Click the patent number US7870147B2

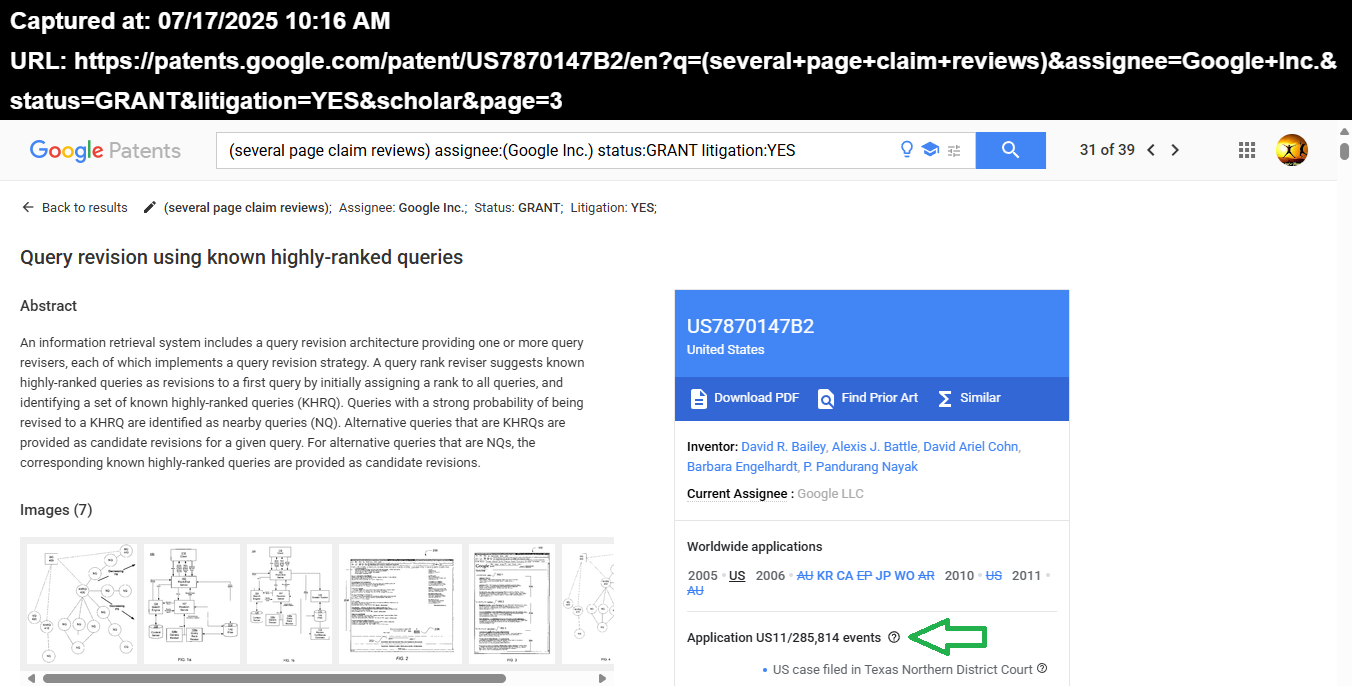[750, 327]
